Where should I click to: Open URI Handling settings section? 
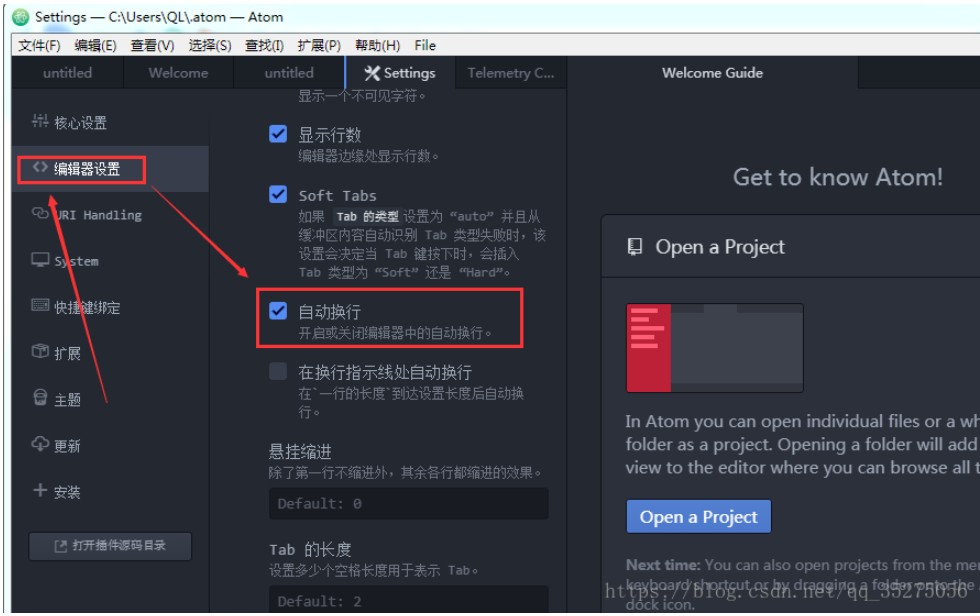pos(110,215)
